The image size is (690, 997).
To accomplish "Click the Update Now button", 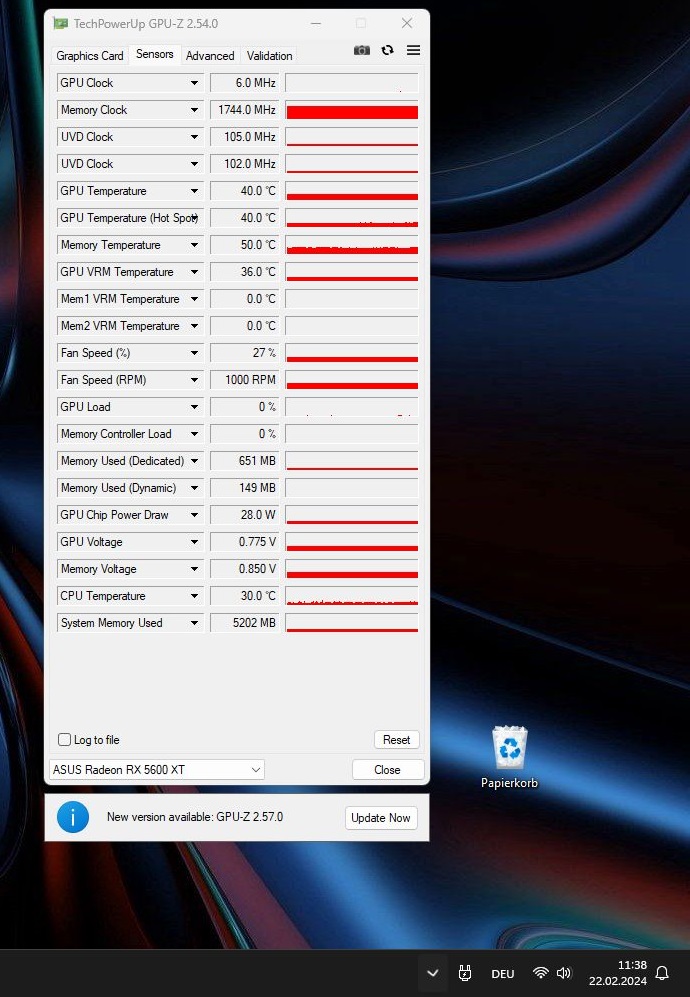I will coord(380,818).
